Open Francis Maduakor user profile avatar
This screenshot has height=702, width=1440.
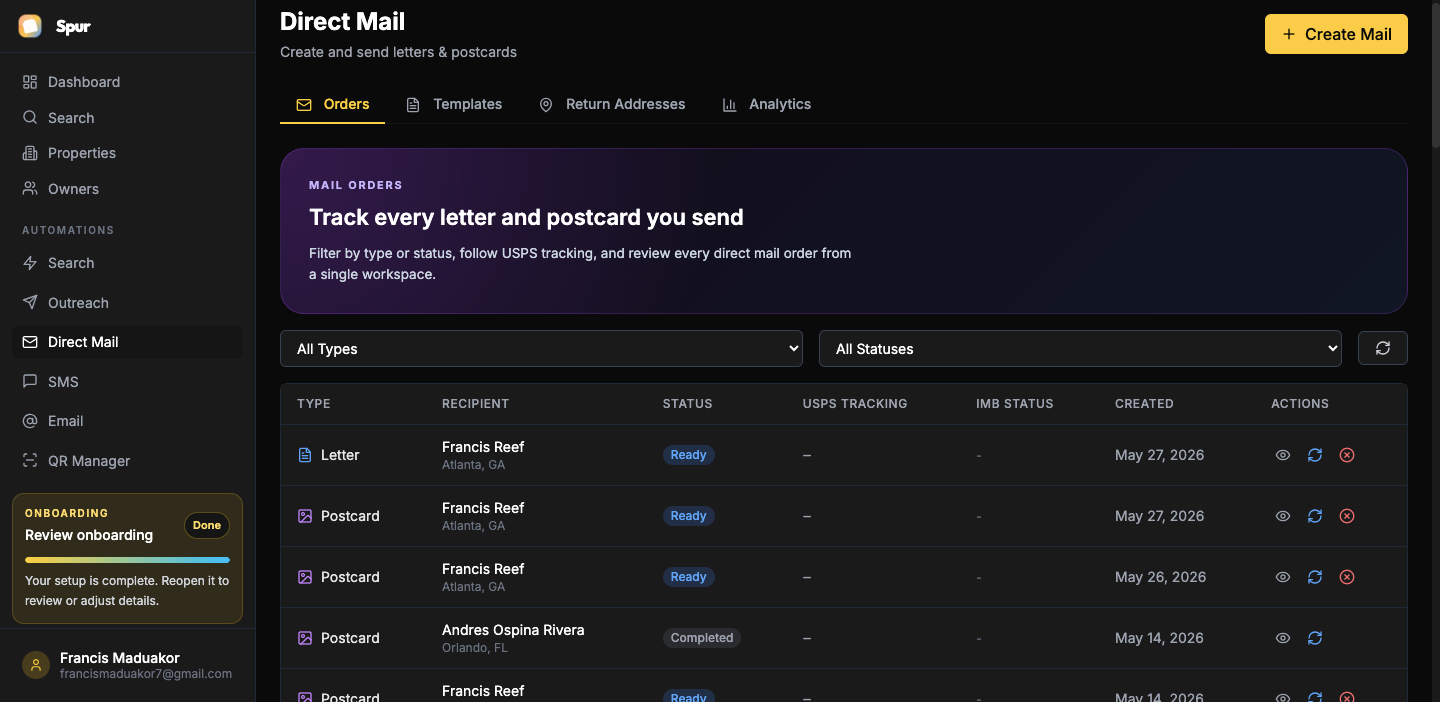(x=36, y=665)
